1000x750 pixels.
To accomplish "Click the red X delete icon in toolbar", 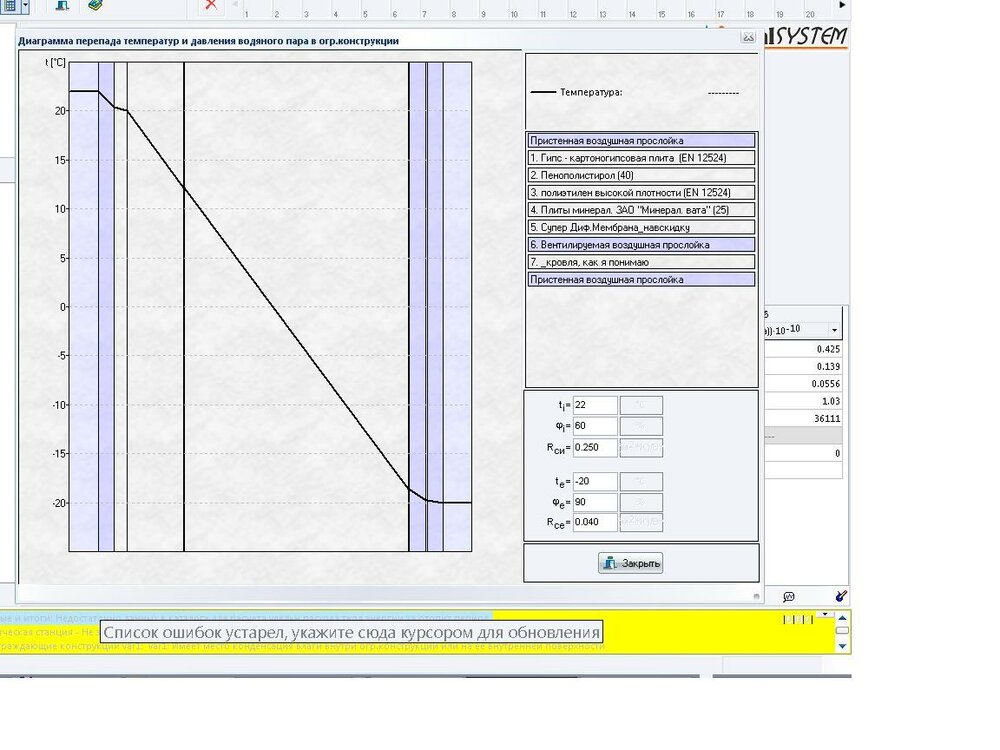I will (210, 5).
